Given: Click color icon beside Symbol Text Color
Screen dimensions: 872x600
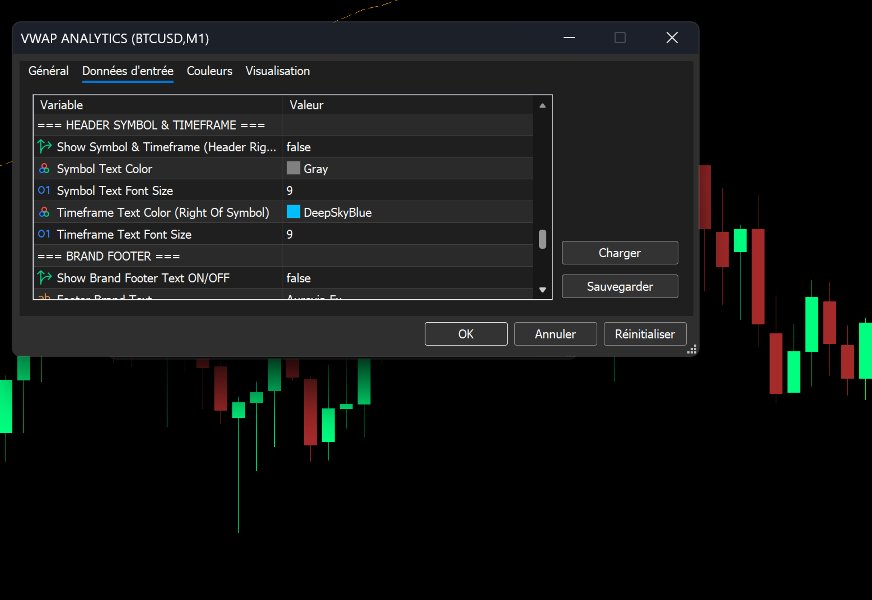Looking at the screenshot, I should [44, 168].
